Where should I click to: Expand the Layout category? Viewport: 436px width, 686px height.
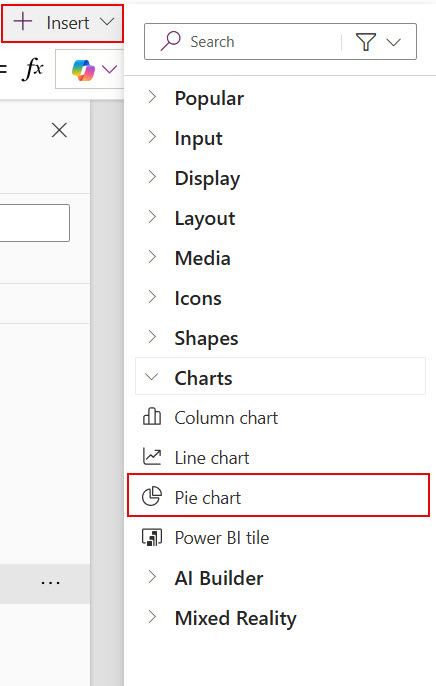point(280,218)
